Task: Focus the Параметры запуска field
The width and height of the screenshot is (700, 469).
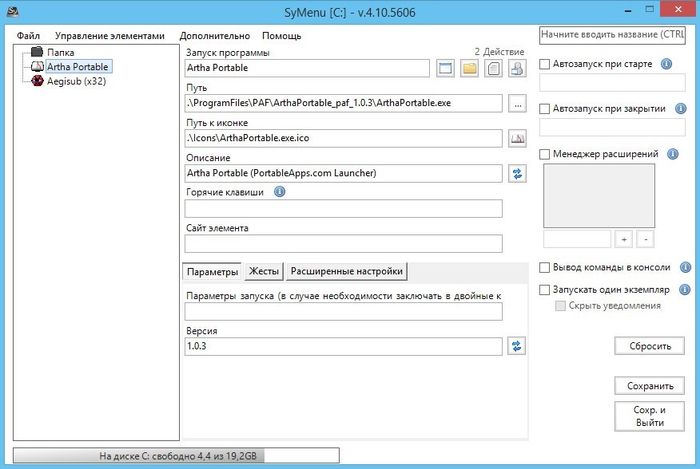Action: [343, 311]
